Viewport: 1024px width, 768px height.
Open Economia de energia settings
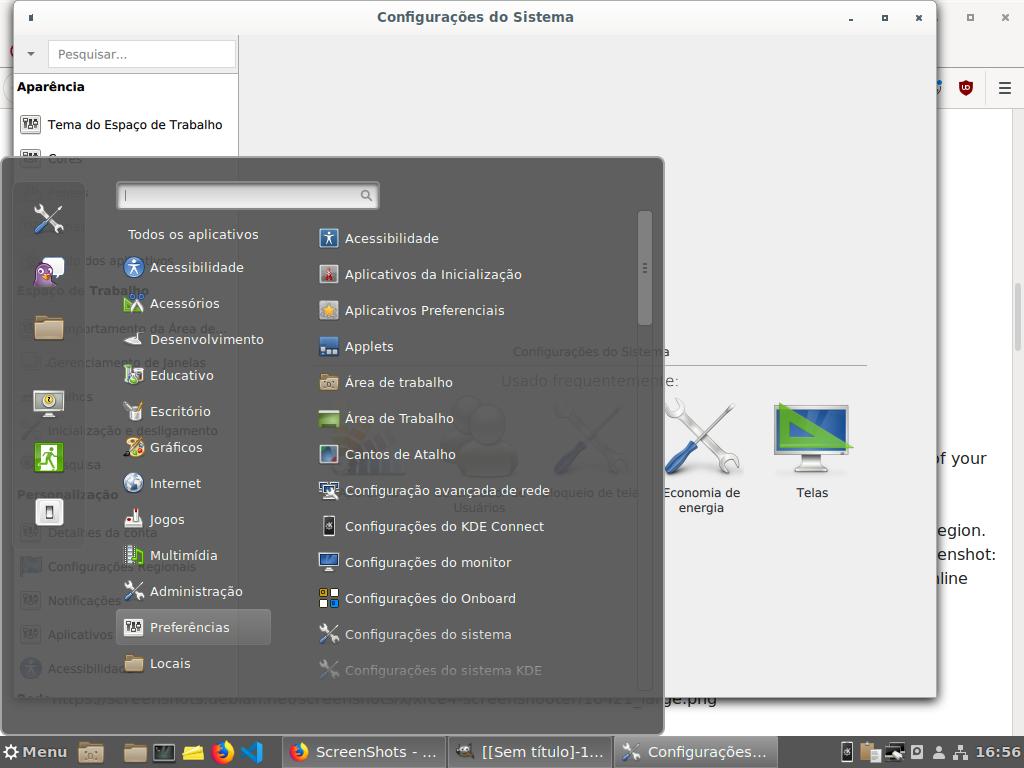click(x=701, y=456)
